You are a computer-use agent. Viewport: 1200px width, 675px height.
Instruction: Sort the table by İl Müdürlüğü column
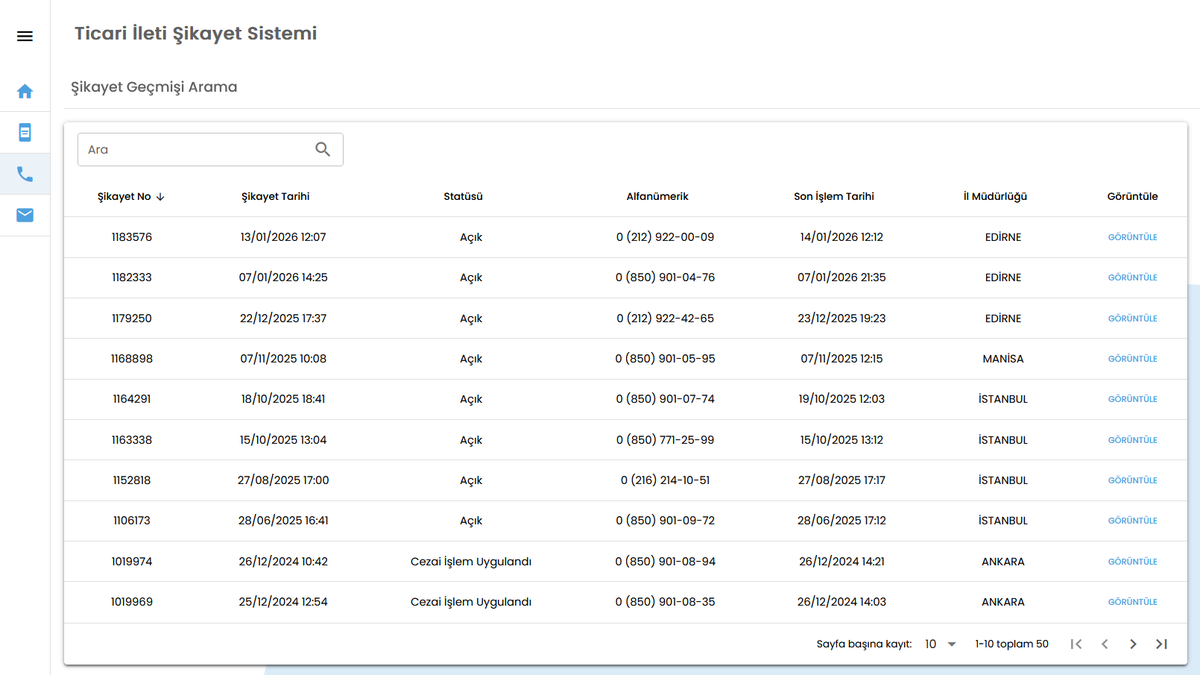click(994, 196)
